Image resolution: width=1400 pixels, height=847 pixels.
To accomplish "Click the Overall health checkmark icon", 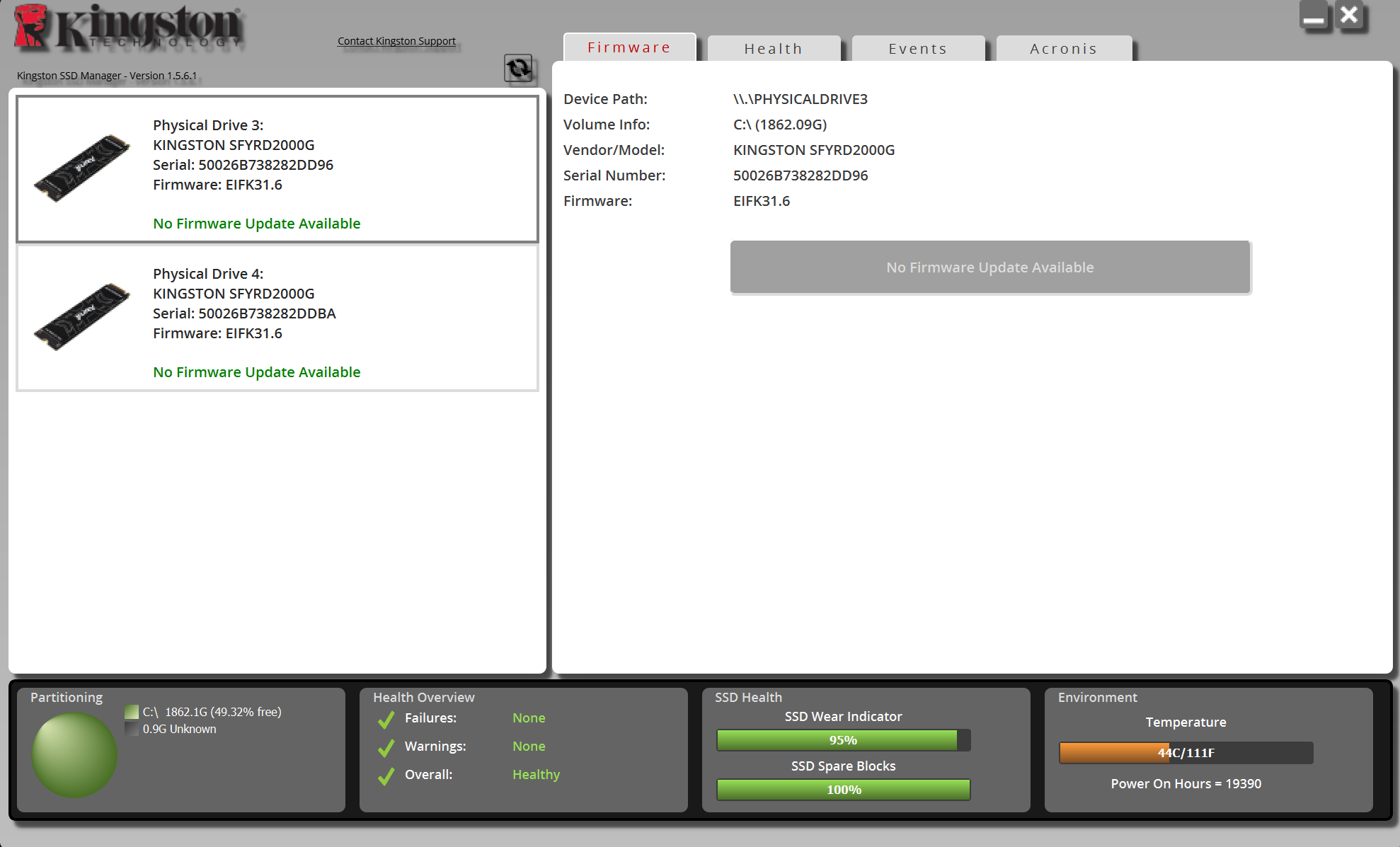I will point(386,776).
